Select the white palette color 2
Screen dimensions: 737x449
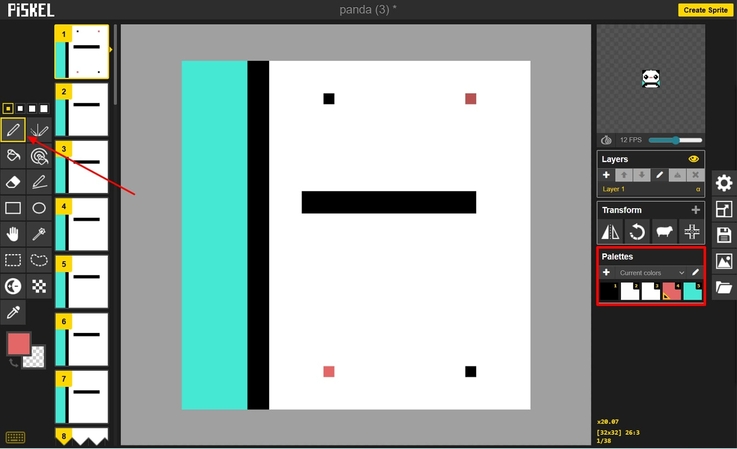pos(630,291)
